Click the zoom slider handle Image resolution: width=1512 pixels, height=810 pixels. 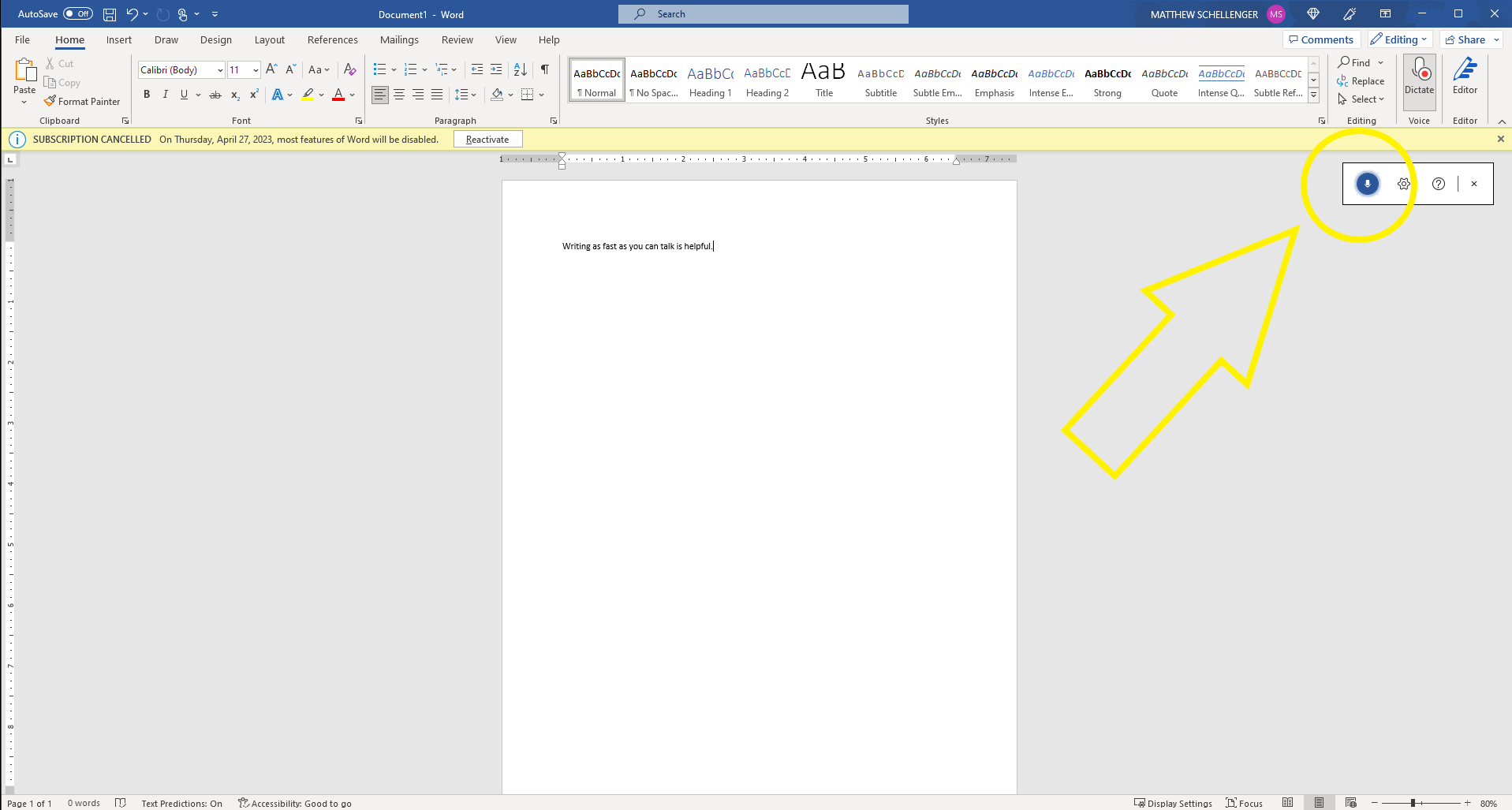(x=1413, y=803)
